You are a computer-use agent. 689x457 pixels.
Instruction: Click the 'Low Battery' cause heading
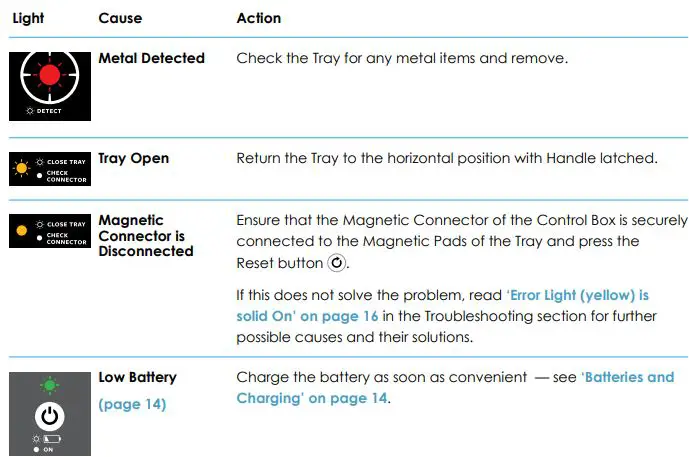pyautogui.click(x=137, y=377)
